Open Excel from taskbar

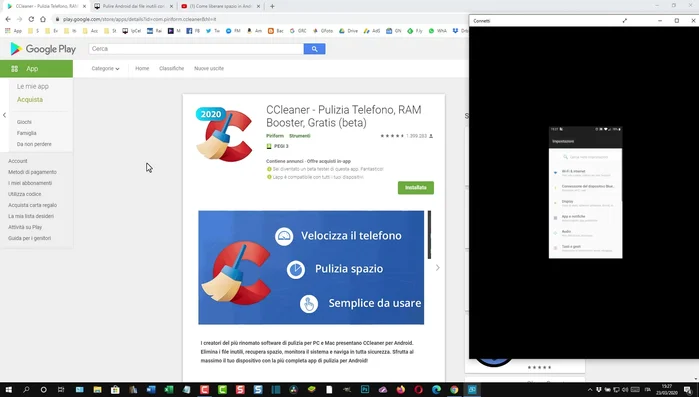point(169,389)
